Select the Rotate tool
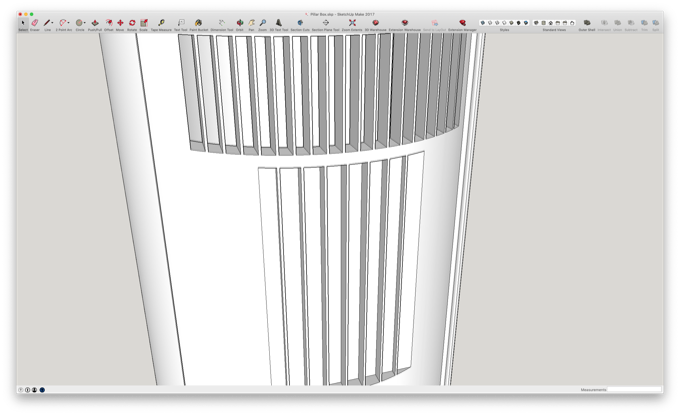Screen dimensions: 680x415 (132, 23)
